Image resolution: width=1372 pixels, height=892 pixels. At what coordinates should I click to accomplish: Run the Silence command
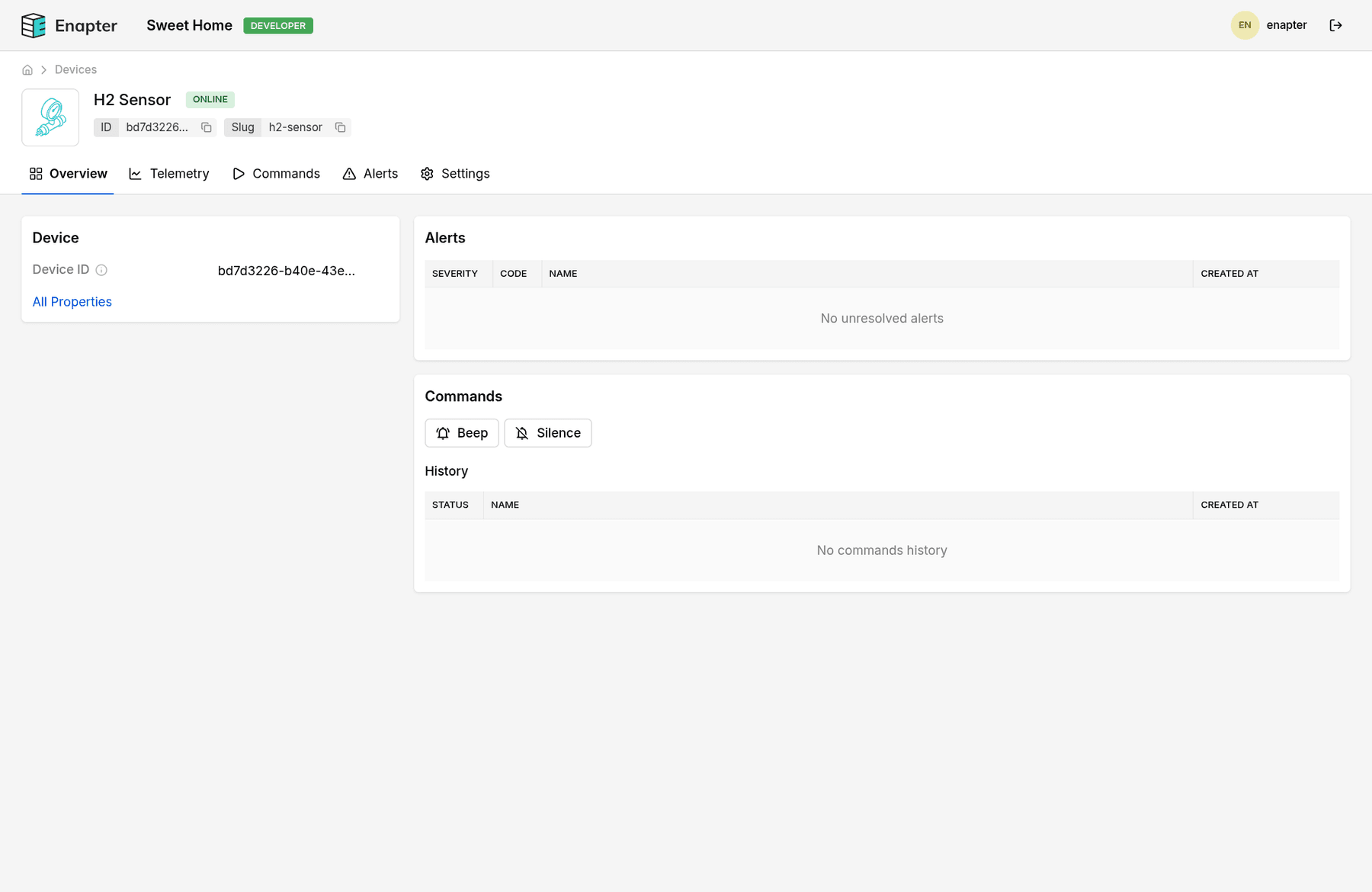click(548, 433)
